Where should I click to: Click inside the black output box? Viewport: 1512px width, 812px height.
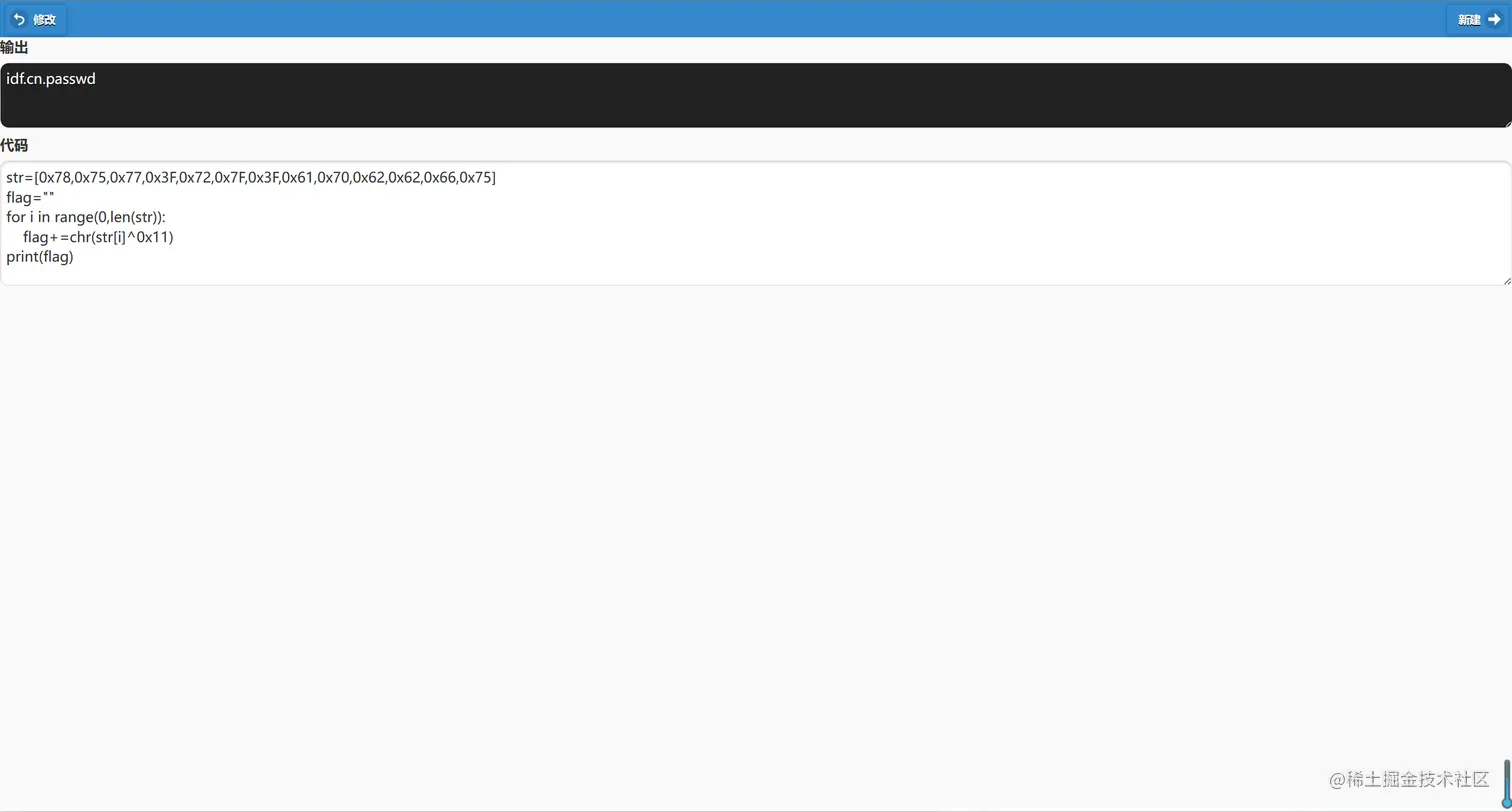coord(756,95)
